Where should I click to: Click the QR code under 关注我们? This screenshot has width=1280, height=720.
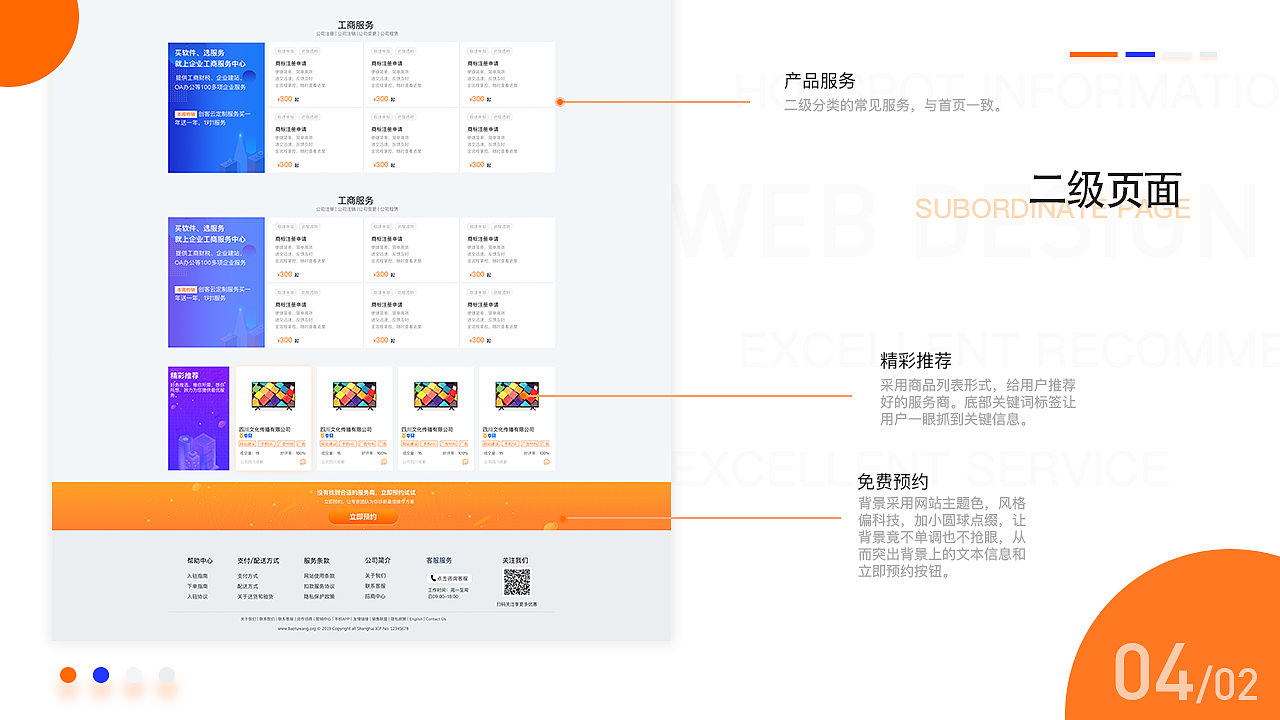(x=517, y=582)
